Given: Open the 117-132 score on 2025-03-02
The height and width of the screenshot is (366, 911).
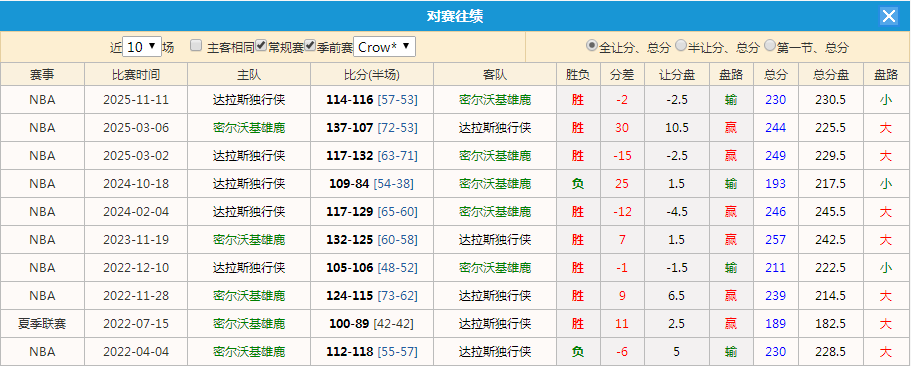Looking at the screenshot, I should [x=349, y=156].
